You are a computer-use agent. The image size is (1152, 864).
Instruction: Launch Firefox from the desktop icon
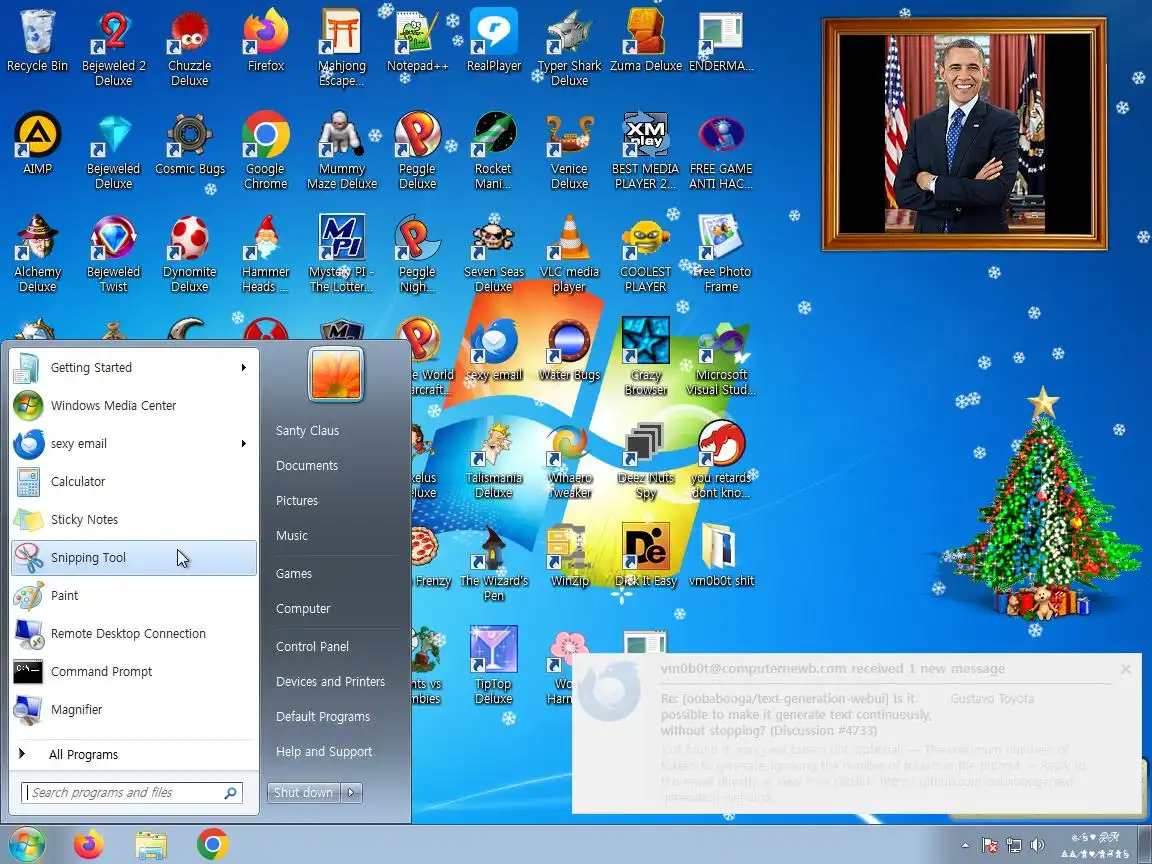click(265, 40)
